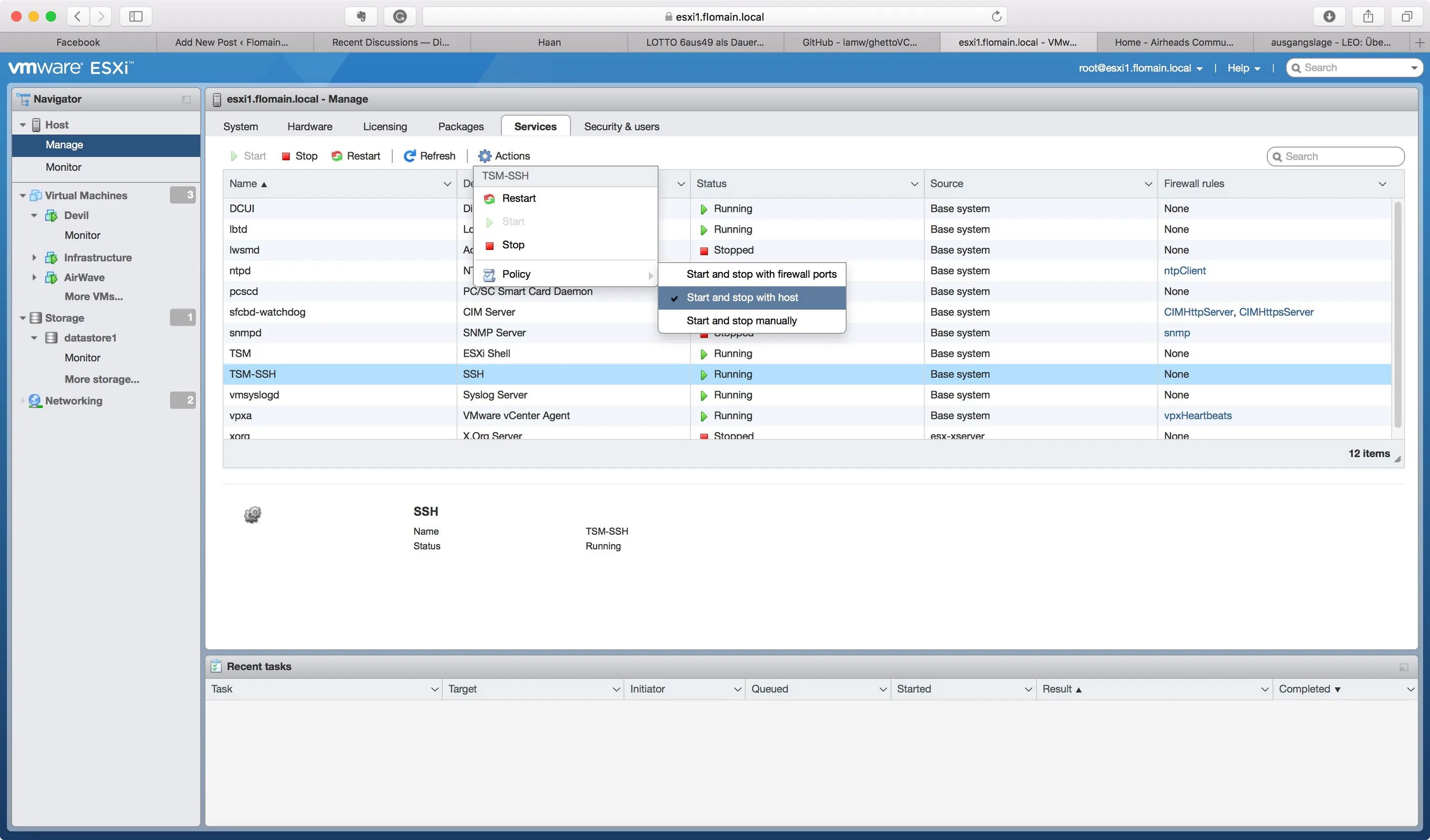1430x840 pixels.
Task: Click the Actions gear icon
Action: (x=485, y=156)
